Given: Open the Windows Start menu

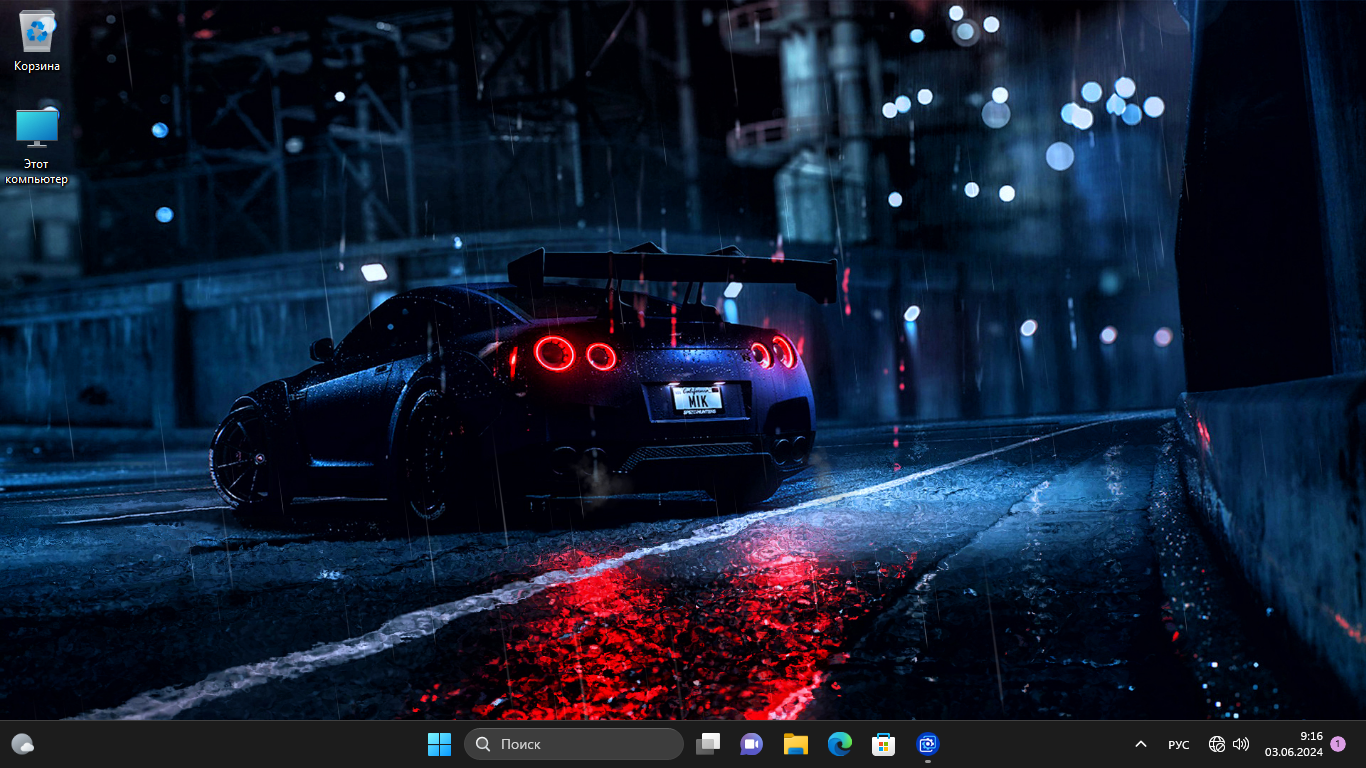Looking at the screenshot, I should pos(439,744).
